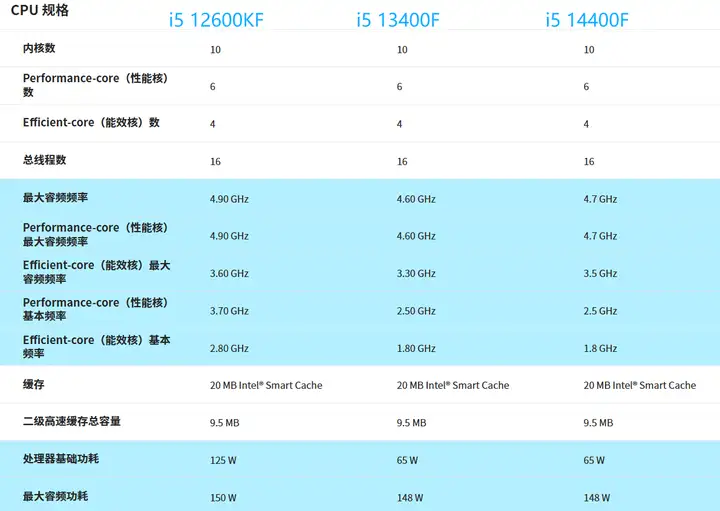Click the '内核数' row label

pos(39,48)
